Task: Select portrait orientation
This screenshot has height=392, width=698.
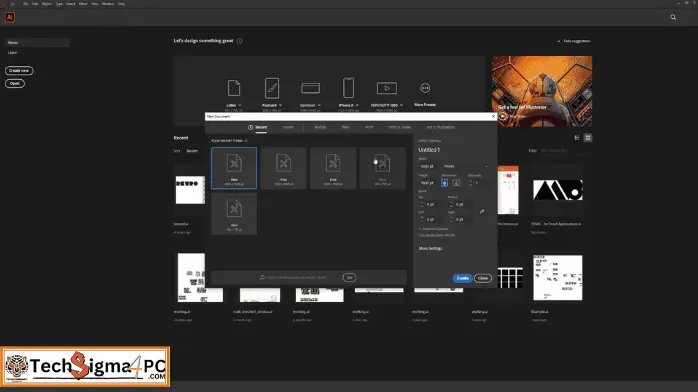Action: pos(444,183)
